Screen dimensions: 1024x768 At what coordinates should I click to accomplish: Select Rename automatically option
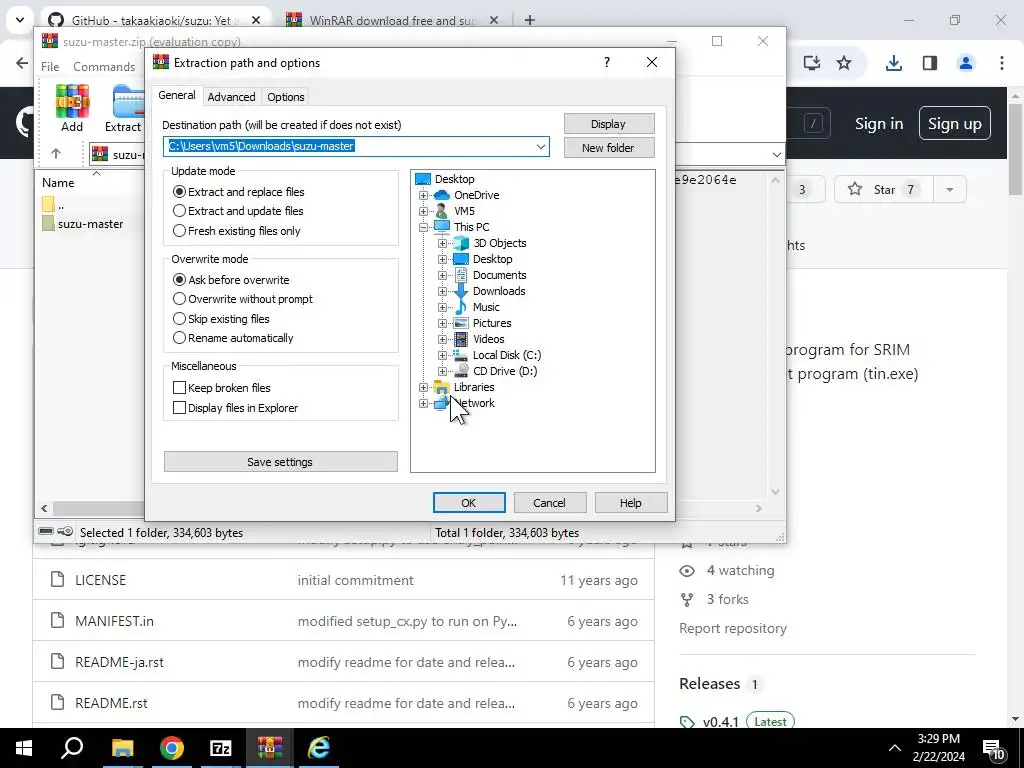click(233, 338)
